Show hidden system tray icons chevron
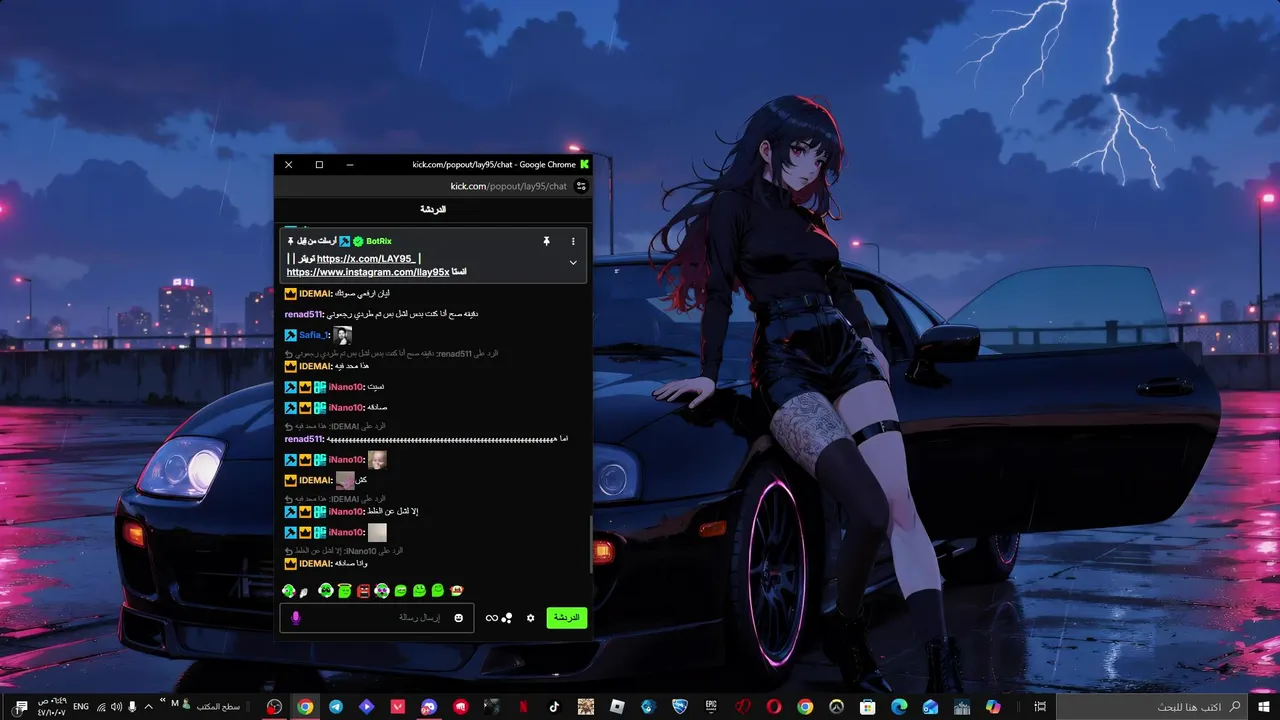1280x720 pixels. (149, 707)
